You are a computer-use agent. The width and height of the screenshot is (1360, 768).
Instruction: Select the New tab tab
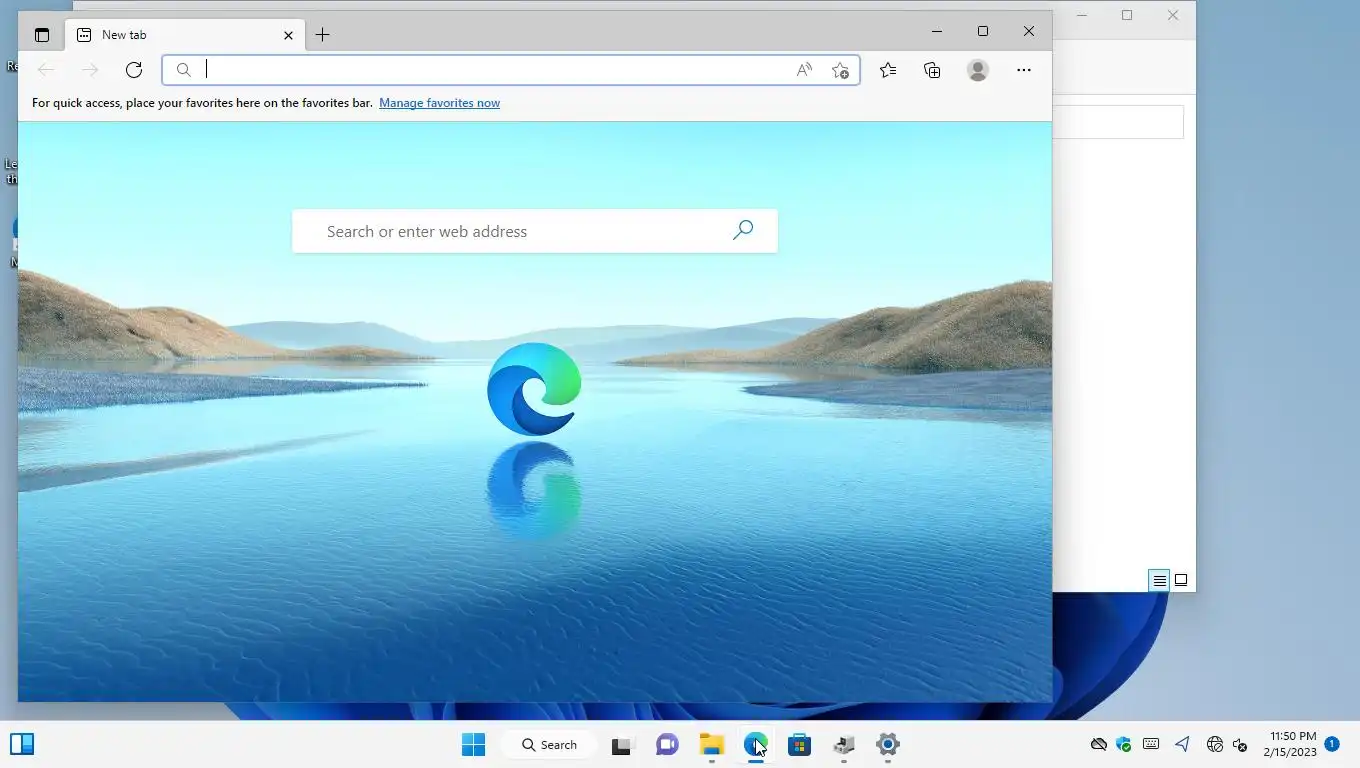[x=185, y=35]
